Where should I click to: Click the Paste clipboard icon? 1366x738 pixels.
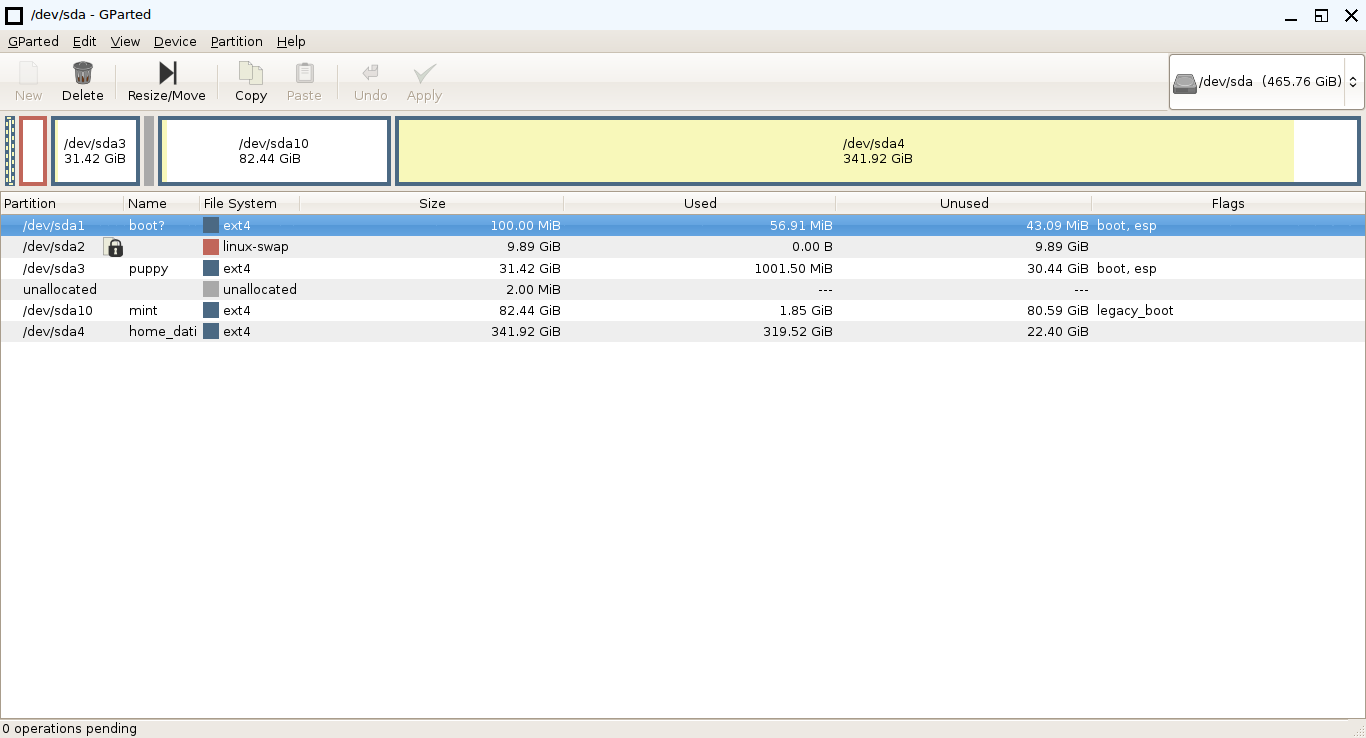[304, 73]
